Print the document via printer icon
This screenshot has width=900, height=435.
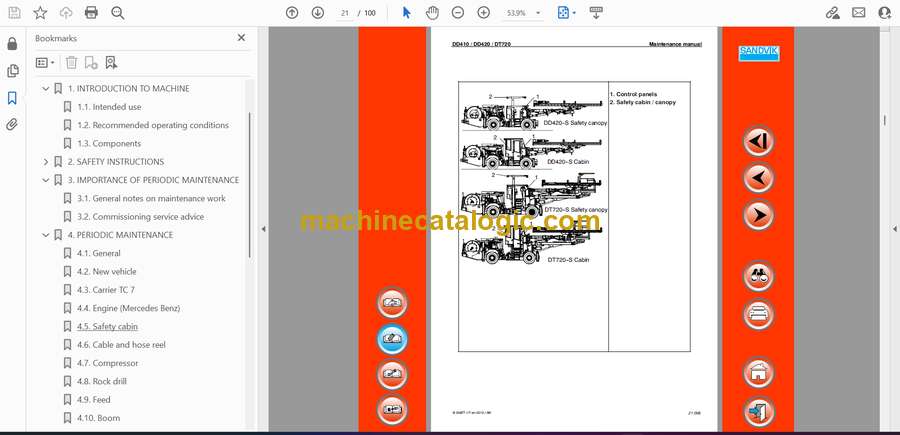[x=91, y=13]
